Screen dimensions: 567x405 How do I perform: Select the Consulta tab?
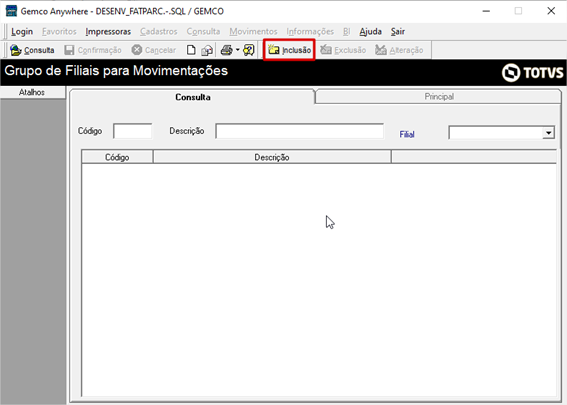(x=193, y=97)
